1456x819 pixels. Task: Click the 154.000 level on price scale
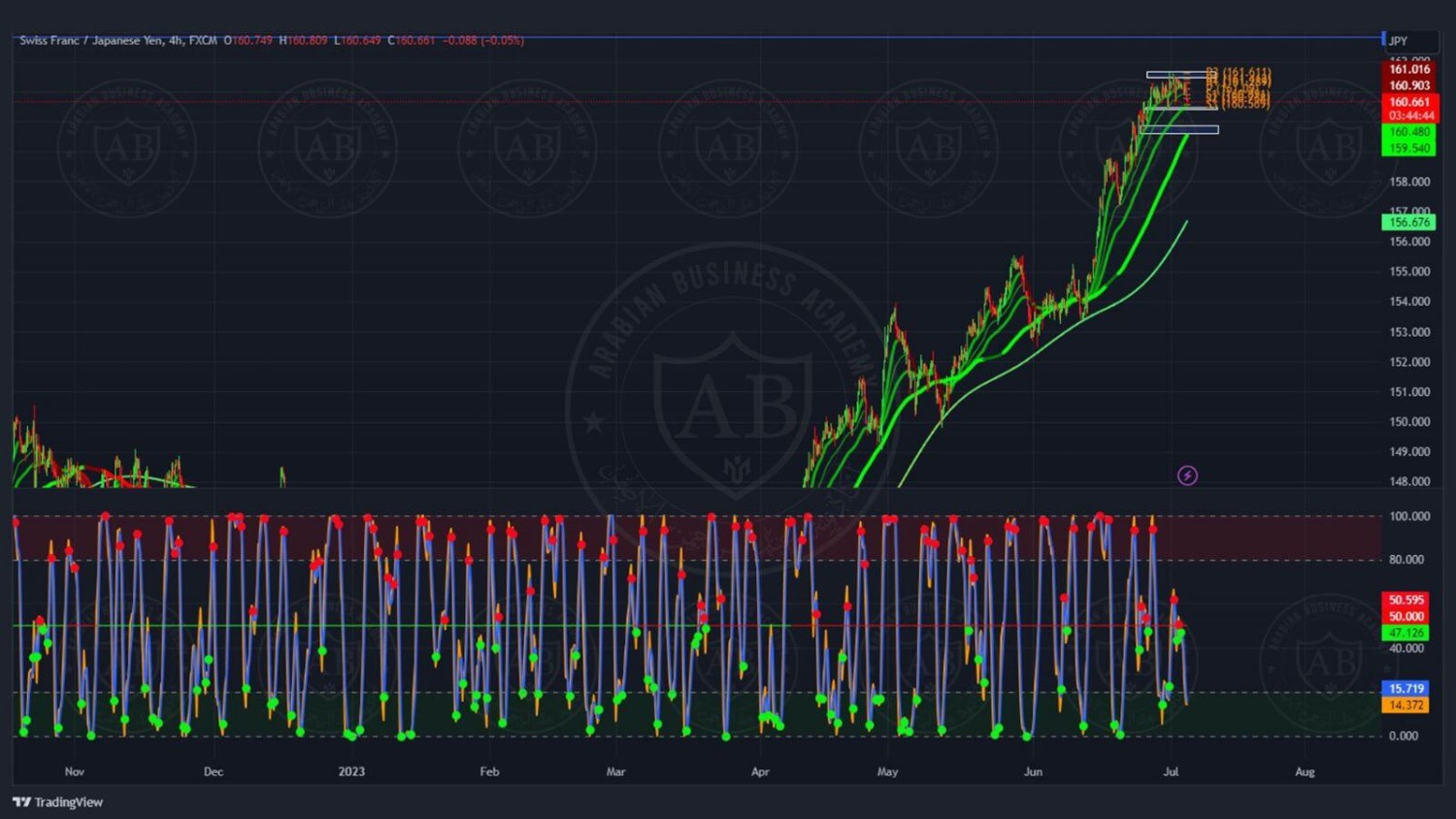tap(1408, 302)
